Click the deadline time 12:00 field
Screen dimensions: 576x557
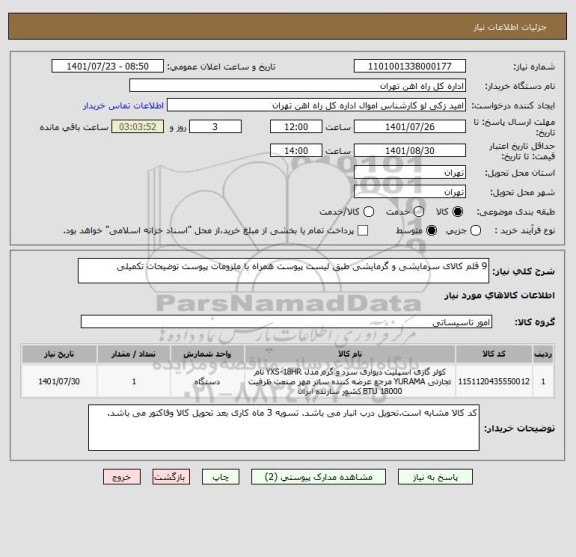(296, 127)
